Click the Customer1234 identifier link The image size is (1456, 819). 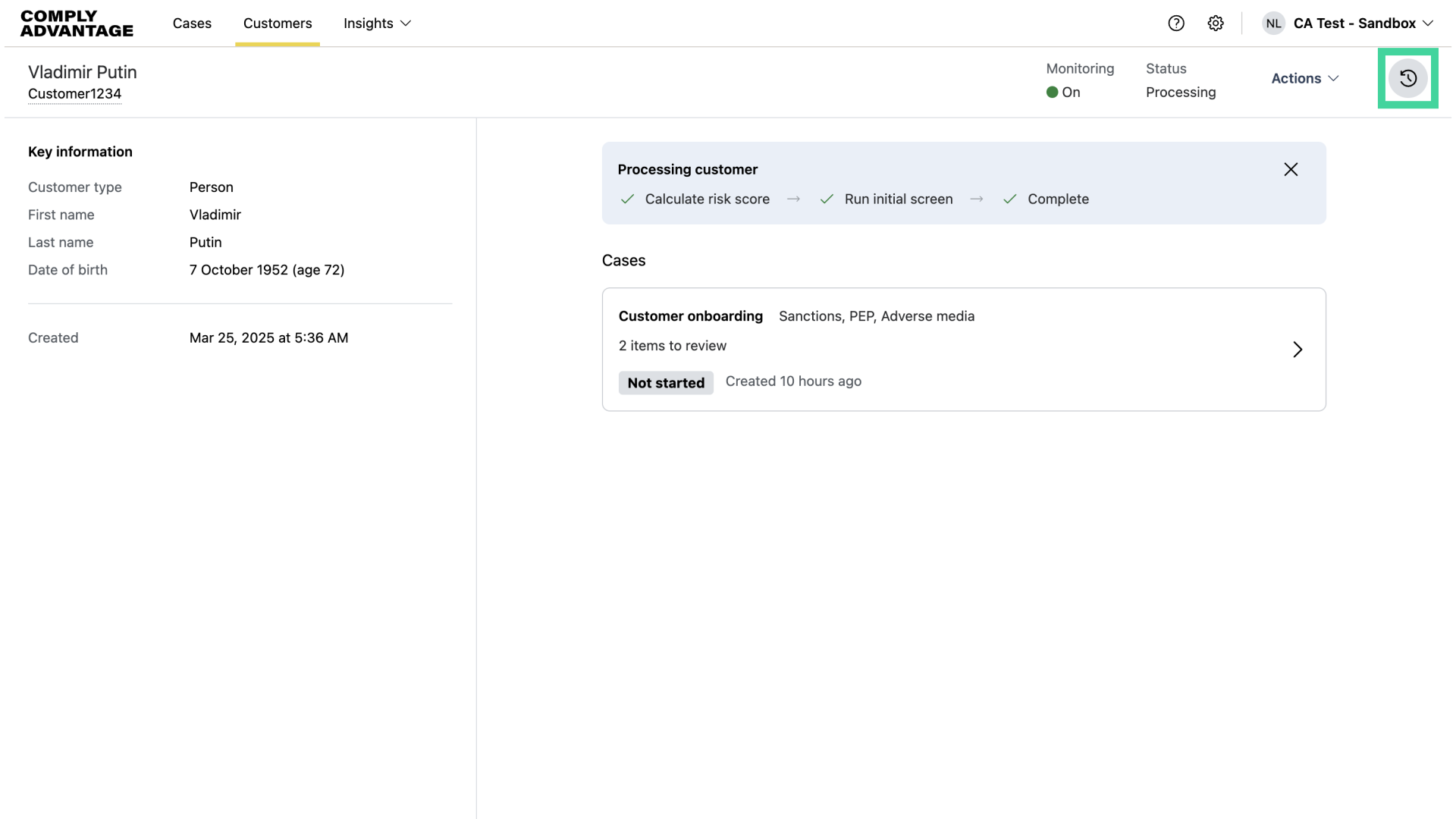[x=74, y=94]
